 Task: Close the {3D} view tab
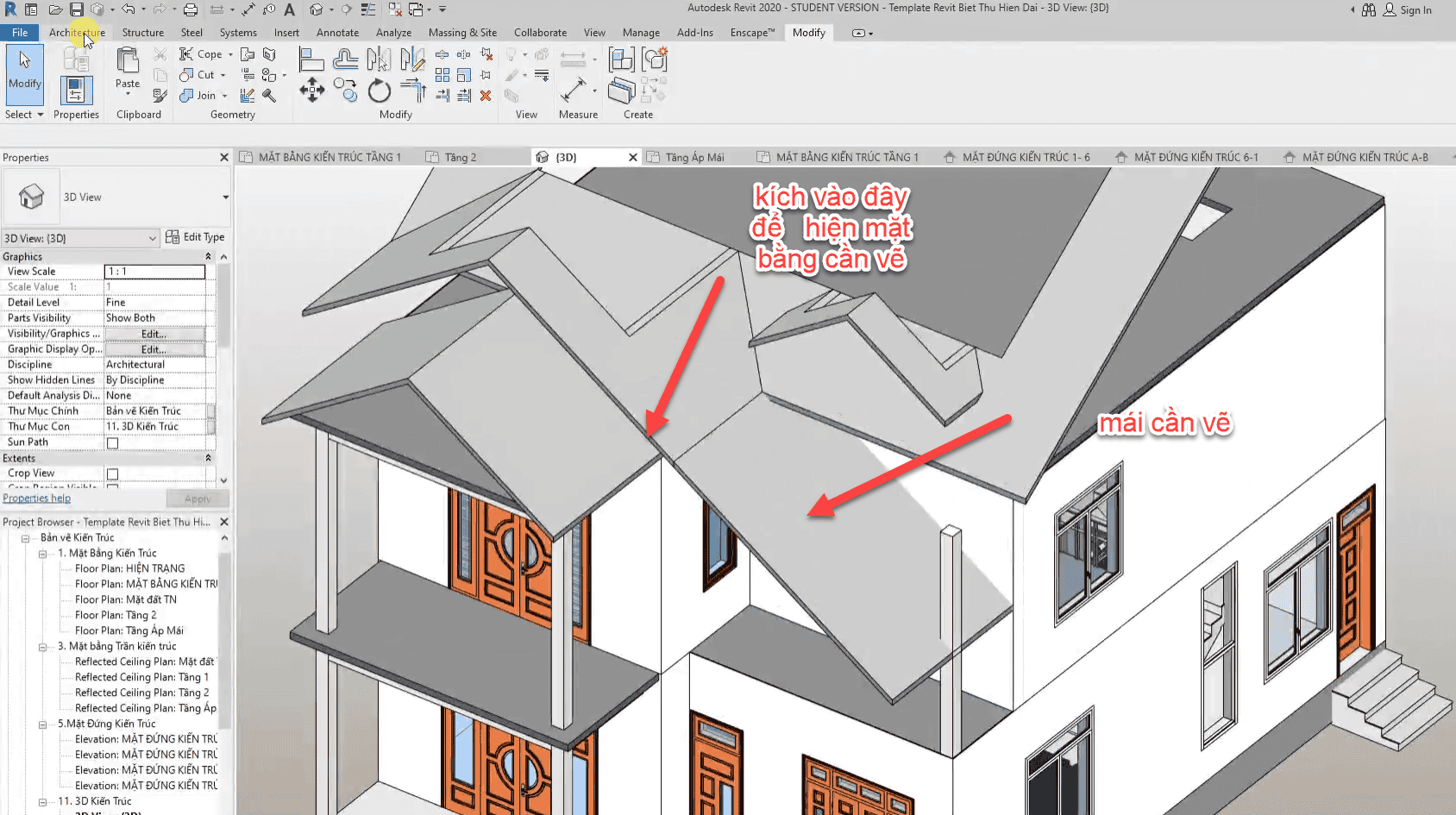[633, 158]
